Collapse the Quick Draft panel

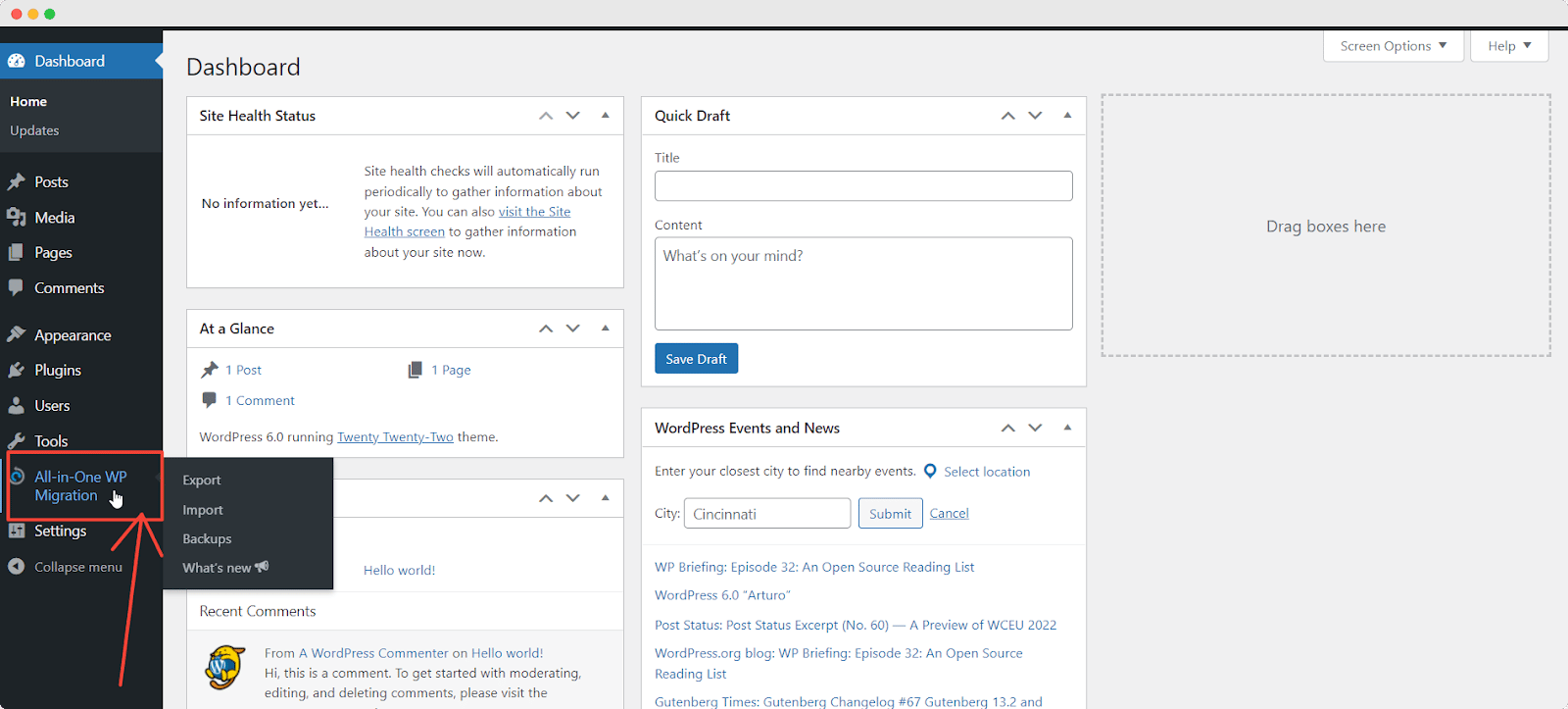coord(1067,116)
